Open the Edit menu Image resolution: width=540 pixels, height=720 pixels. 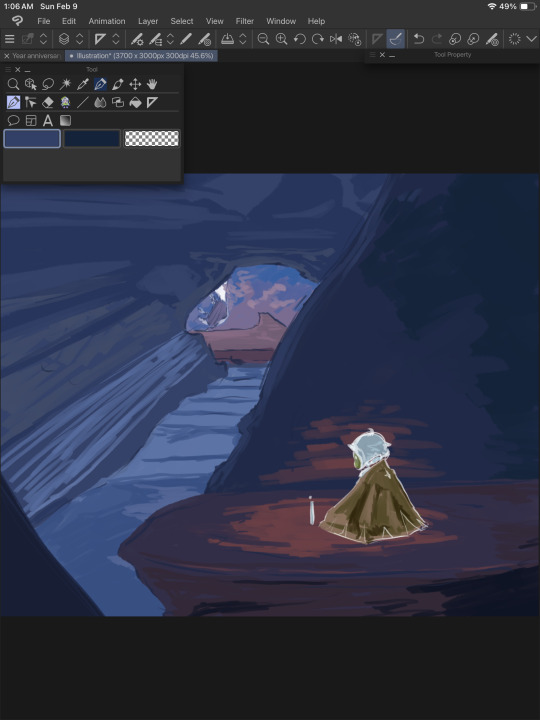(69, 21)
